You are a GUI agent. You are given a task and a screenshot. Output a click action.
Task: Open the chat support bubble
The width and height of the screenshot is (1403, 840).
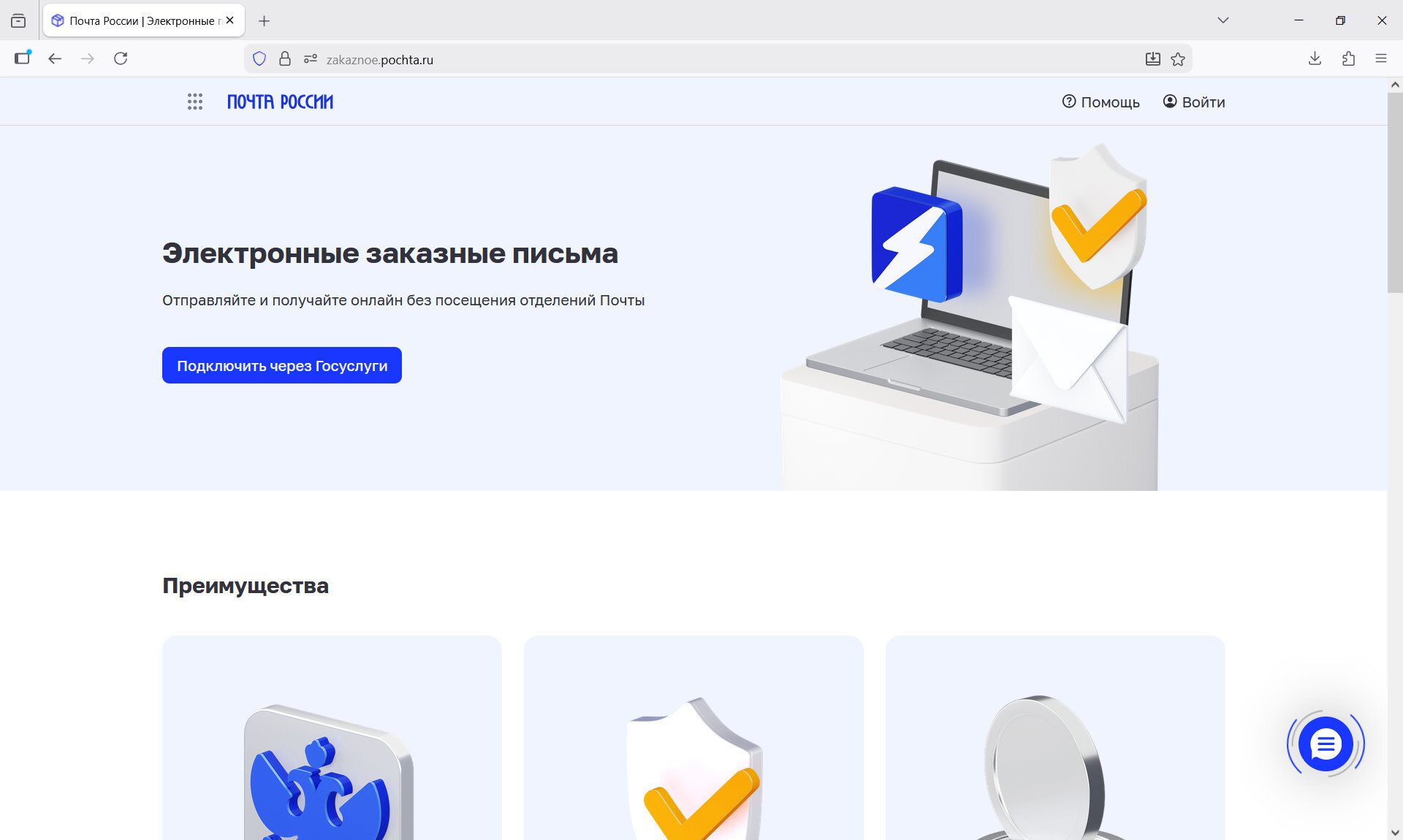1326,744
